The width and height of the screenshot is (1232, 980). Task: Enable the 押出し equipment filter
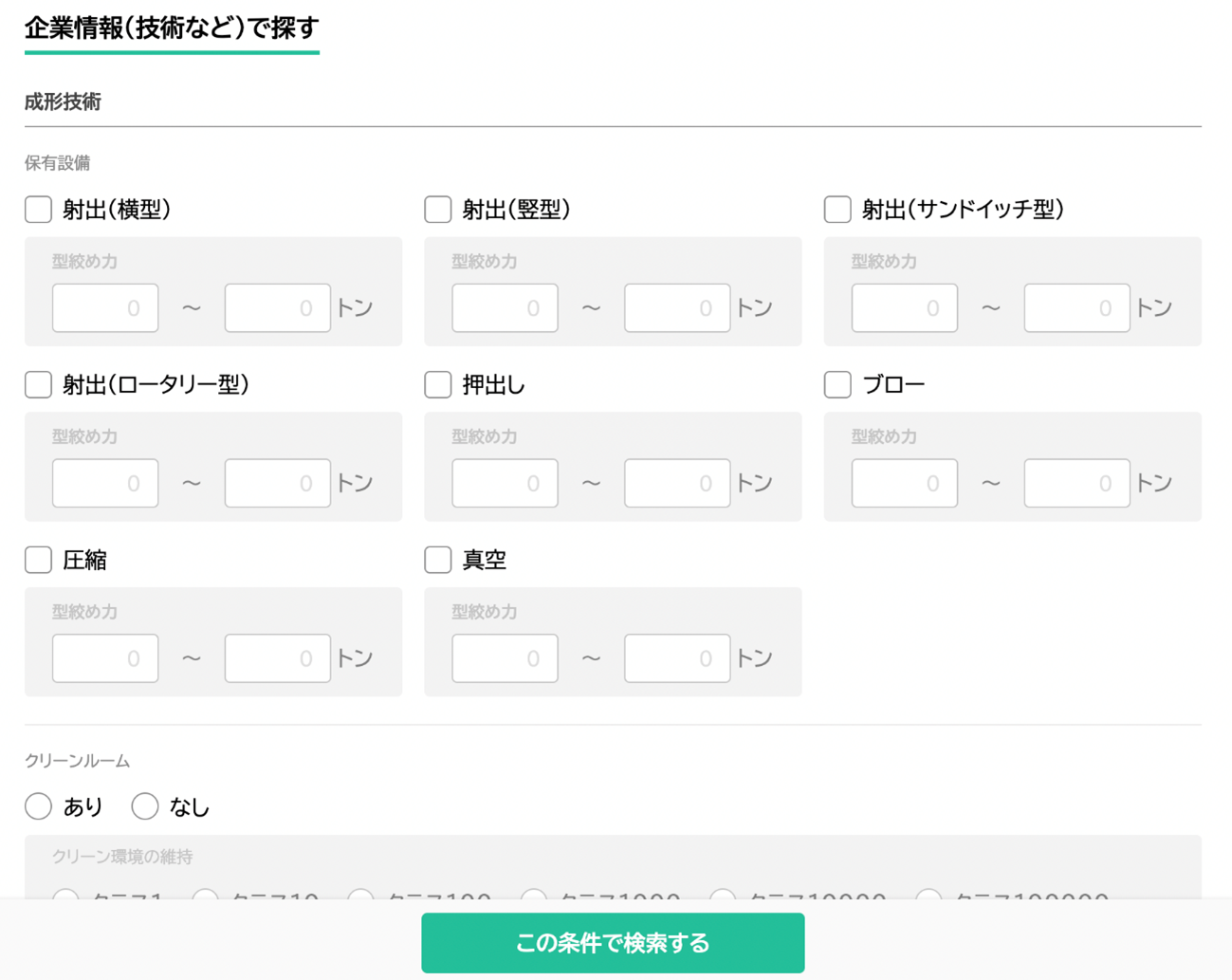point(437,384)
